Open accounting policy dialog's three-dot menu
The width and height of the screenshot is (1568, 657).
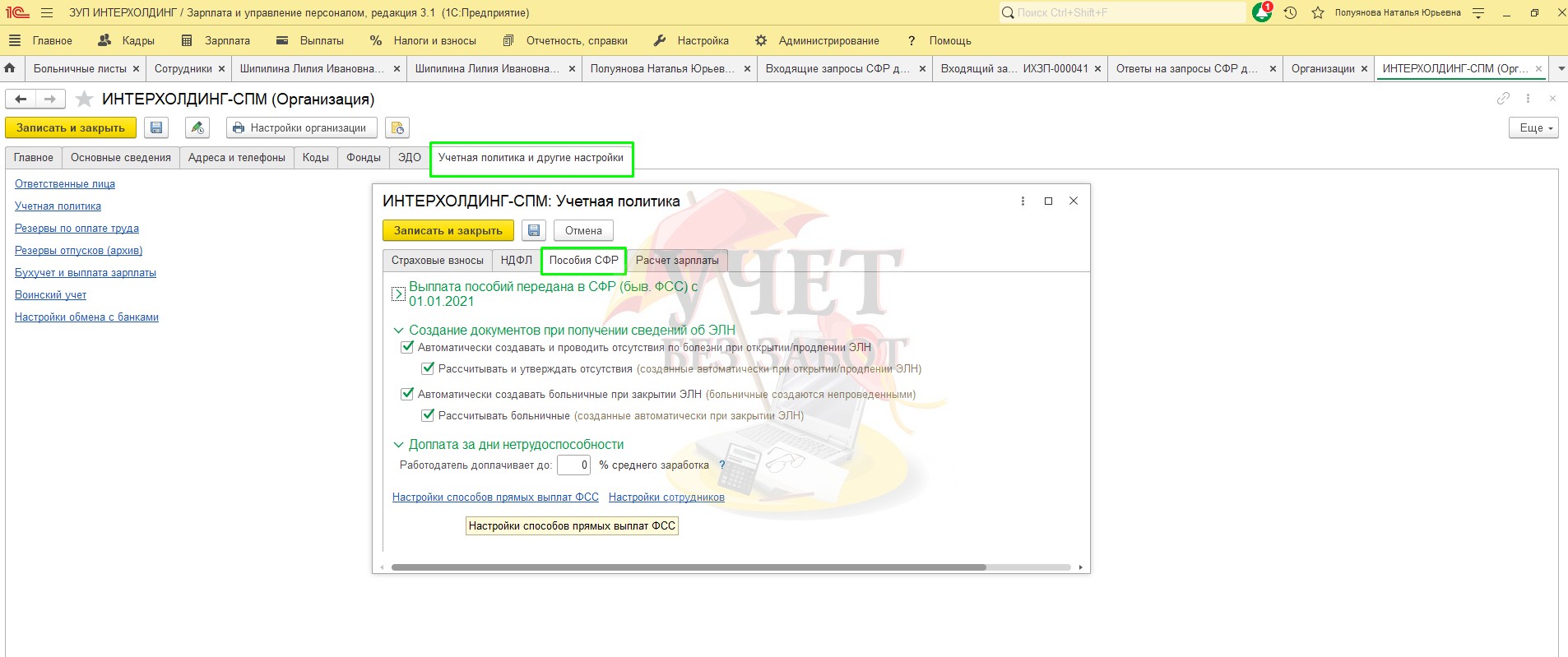1023,201
